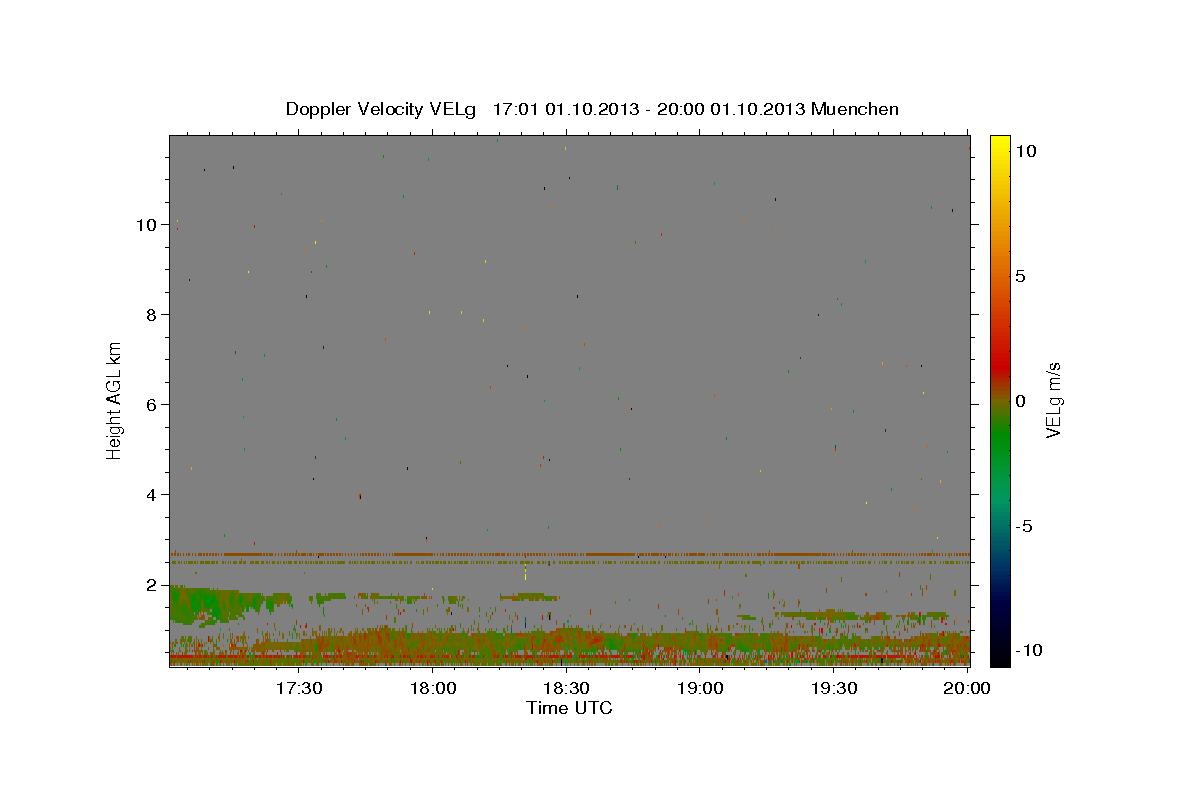
Task: Click the 18:00 time tick label
Action: 433,688
